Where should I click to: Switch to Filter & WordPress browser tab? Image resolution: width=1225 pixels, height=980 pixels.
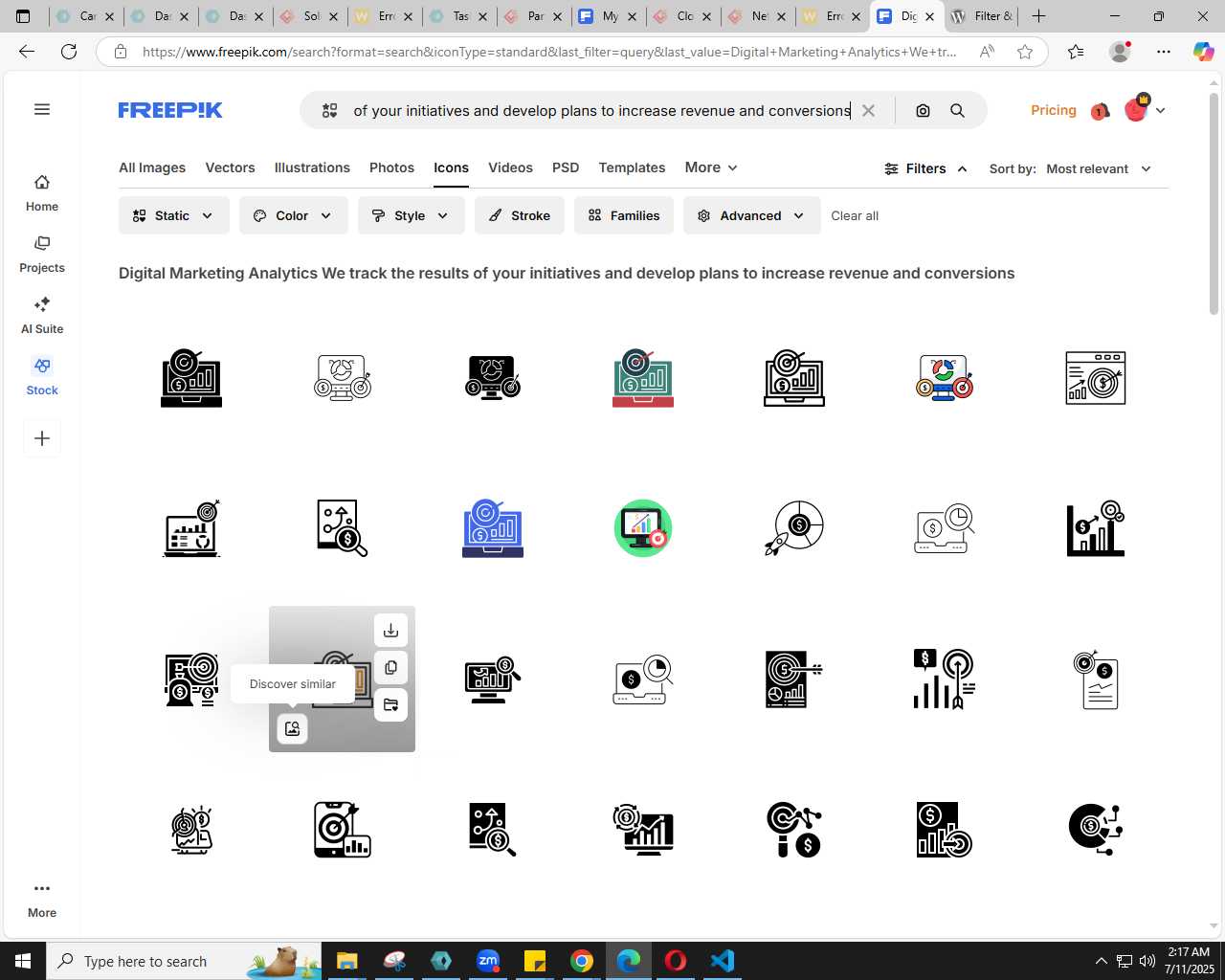[x=981, y=16]
